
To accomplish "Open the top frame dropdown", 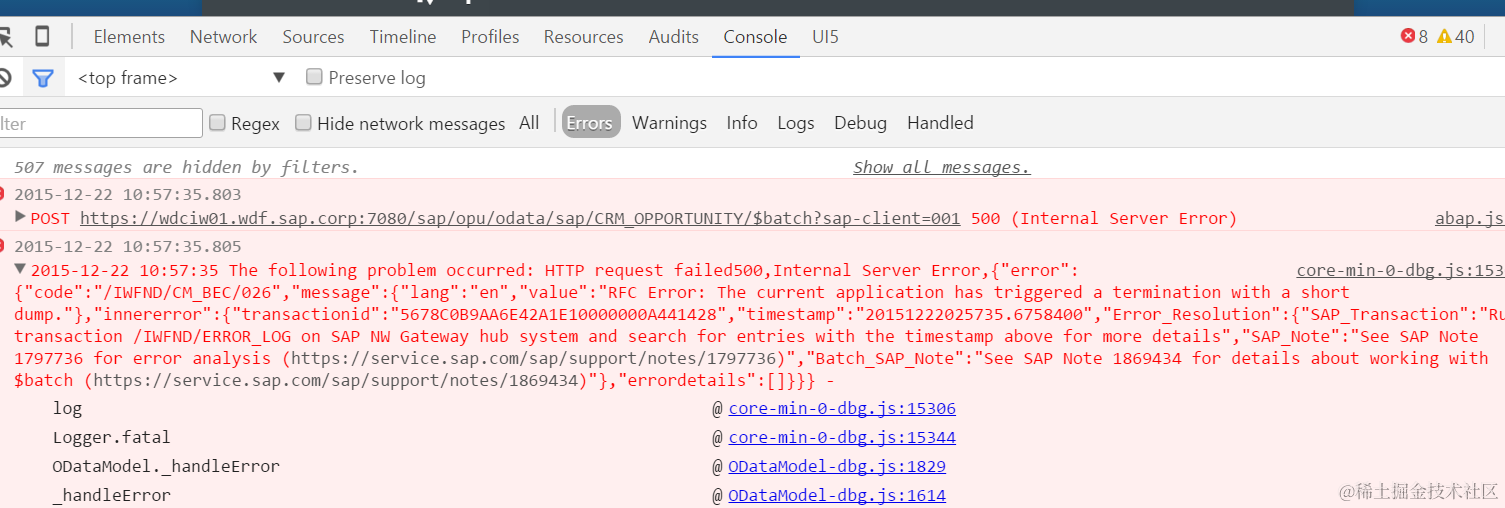I will pos(181,78).
